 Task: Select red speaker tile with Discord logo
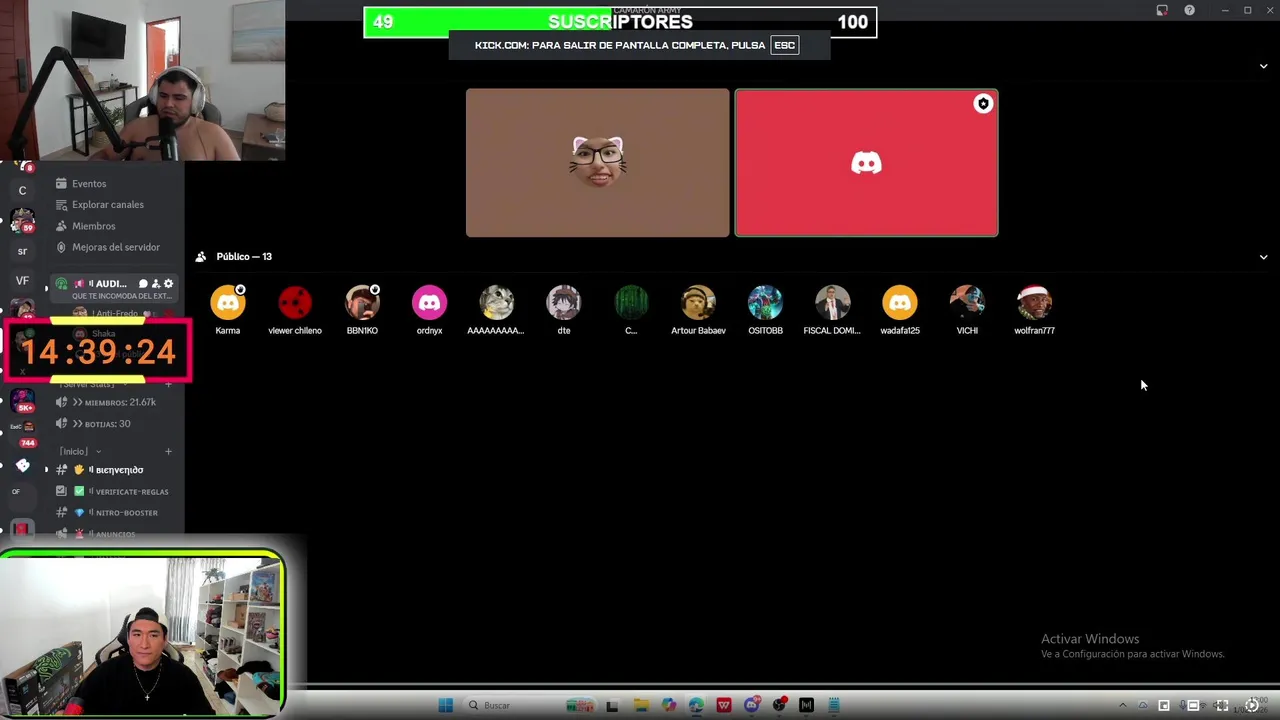[866, 163]
